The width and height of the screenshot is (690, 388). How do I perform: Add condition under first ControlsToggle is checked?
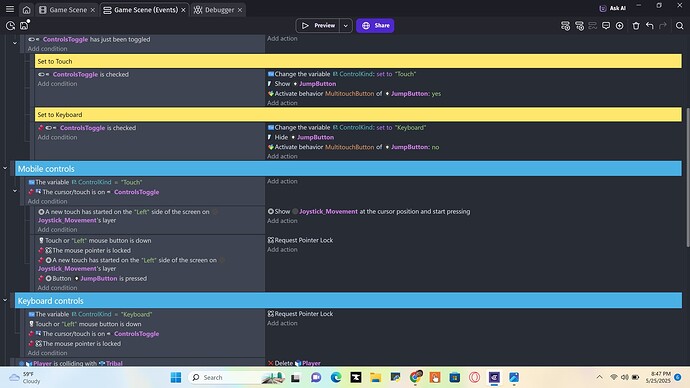[x=57, y=84]
